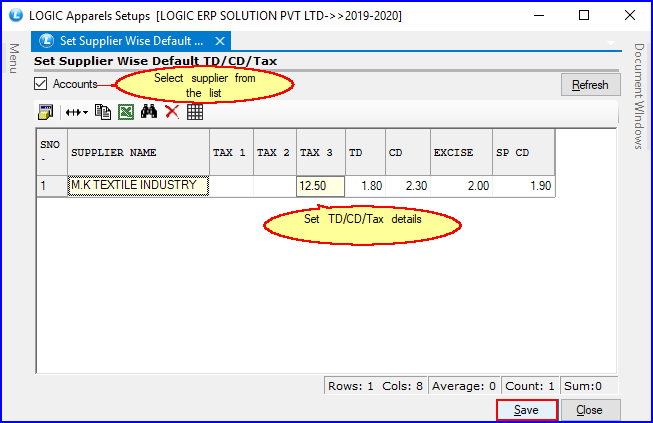Open the Document Windows side panel

639,96
